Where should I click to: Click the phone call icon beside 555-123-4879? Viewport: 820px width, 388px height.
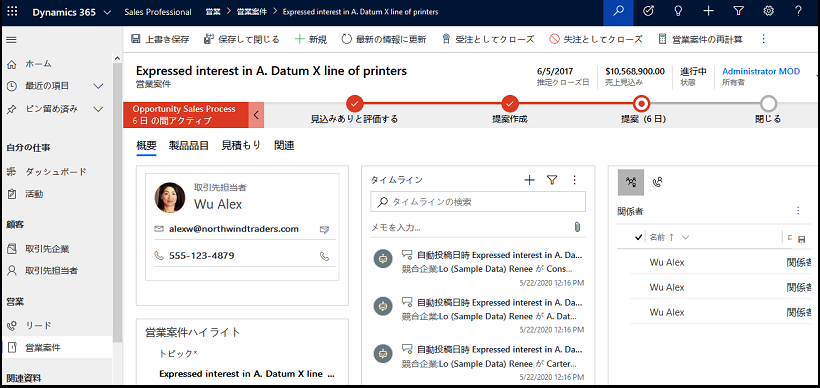pos(324,256)
